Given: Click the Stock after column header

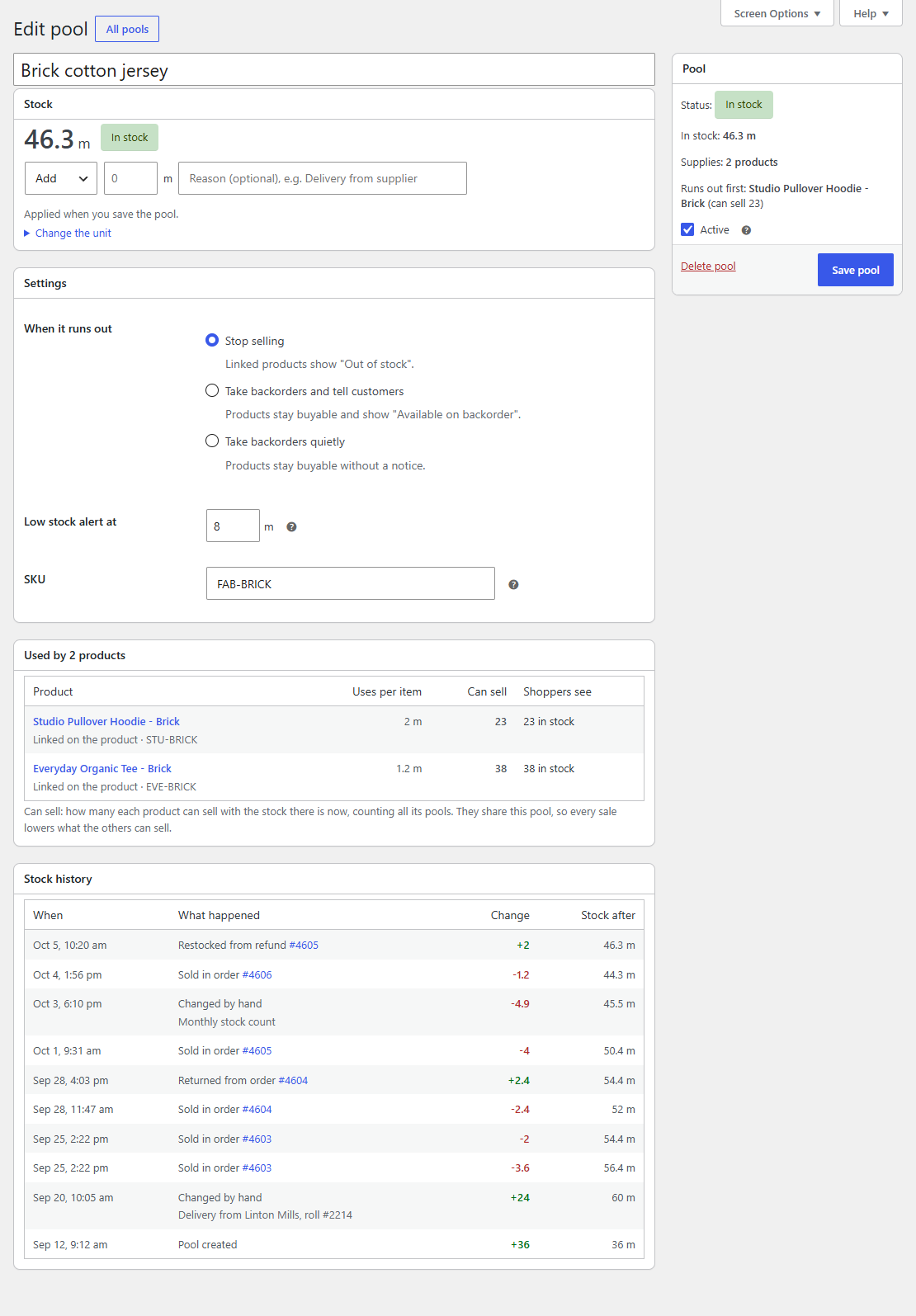Looking at the screenshot, I should [x=608, y=915].
